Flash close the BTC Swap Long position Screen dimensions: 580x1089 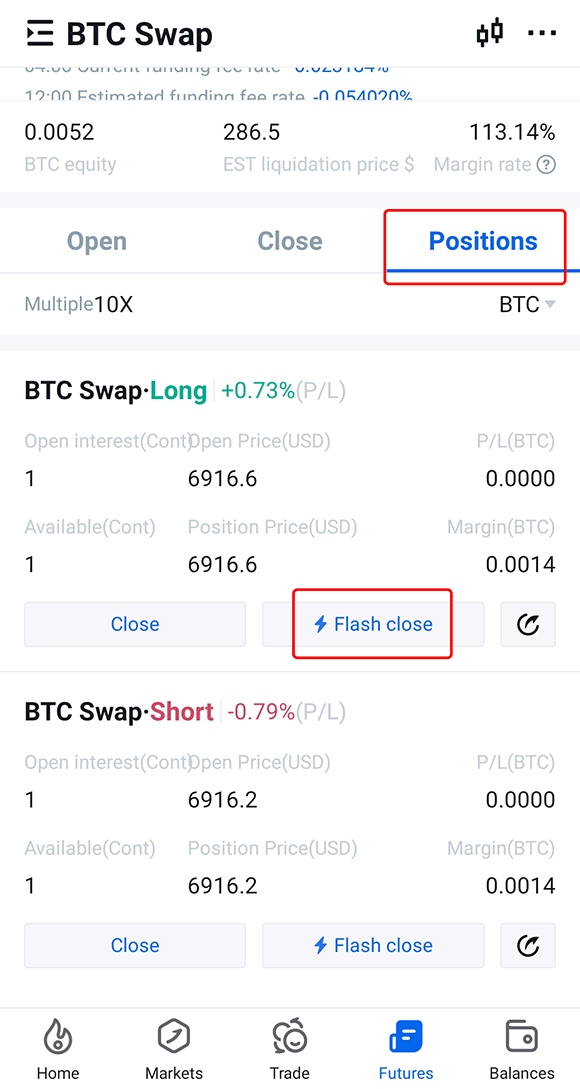(x=373, y=624)
